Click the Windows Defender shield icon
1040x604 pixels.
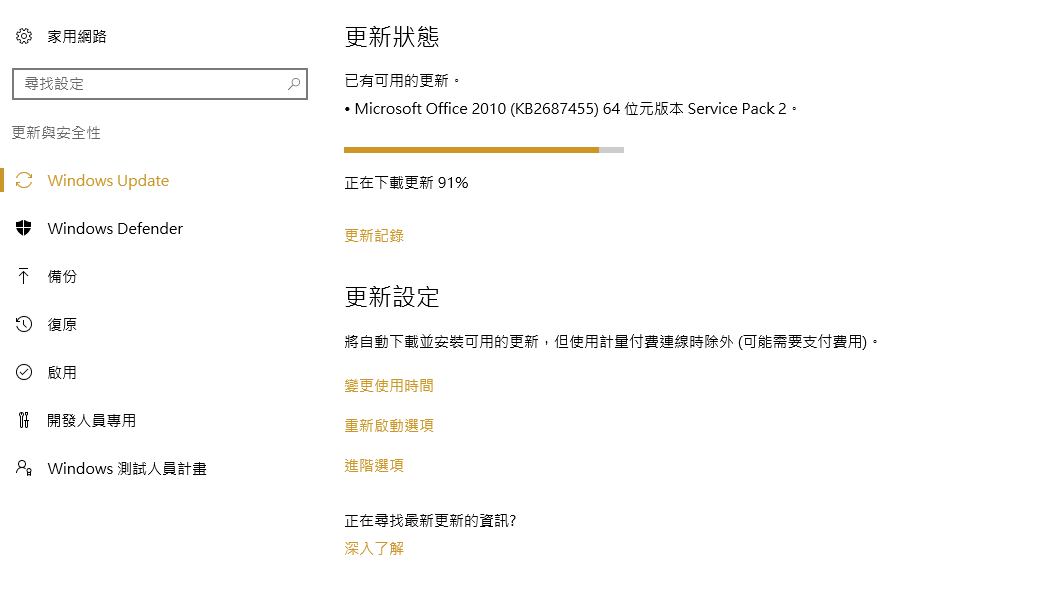[x=24, y=229]
